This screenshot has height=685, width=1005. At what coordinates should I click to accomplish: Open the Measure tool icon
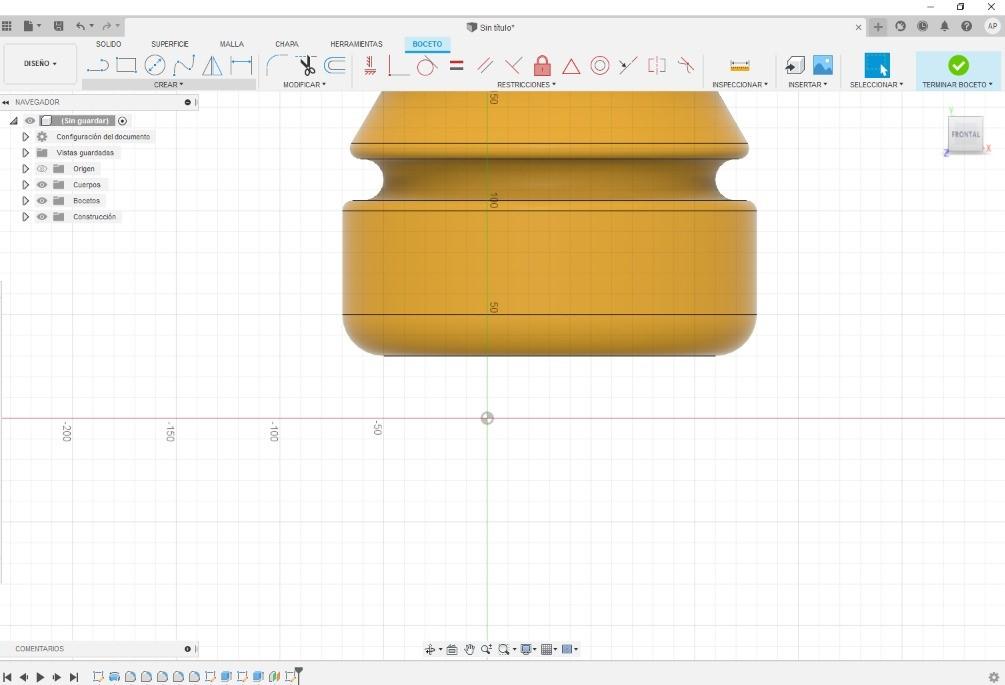coord(740,65)
